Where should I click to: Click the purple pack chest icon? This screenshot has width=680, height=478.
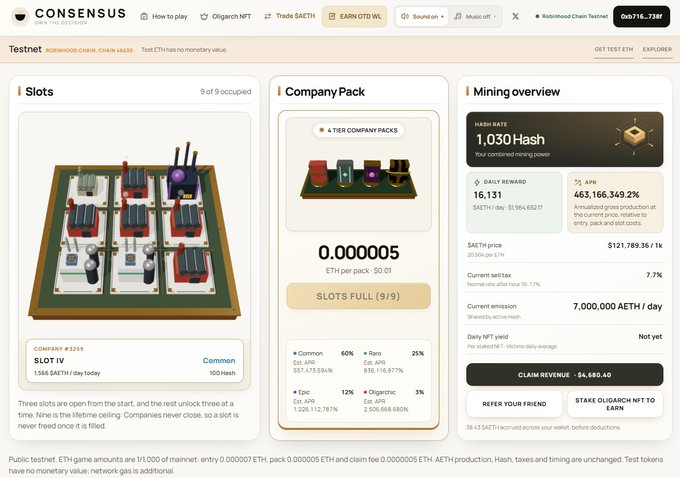[372, 173]
